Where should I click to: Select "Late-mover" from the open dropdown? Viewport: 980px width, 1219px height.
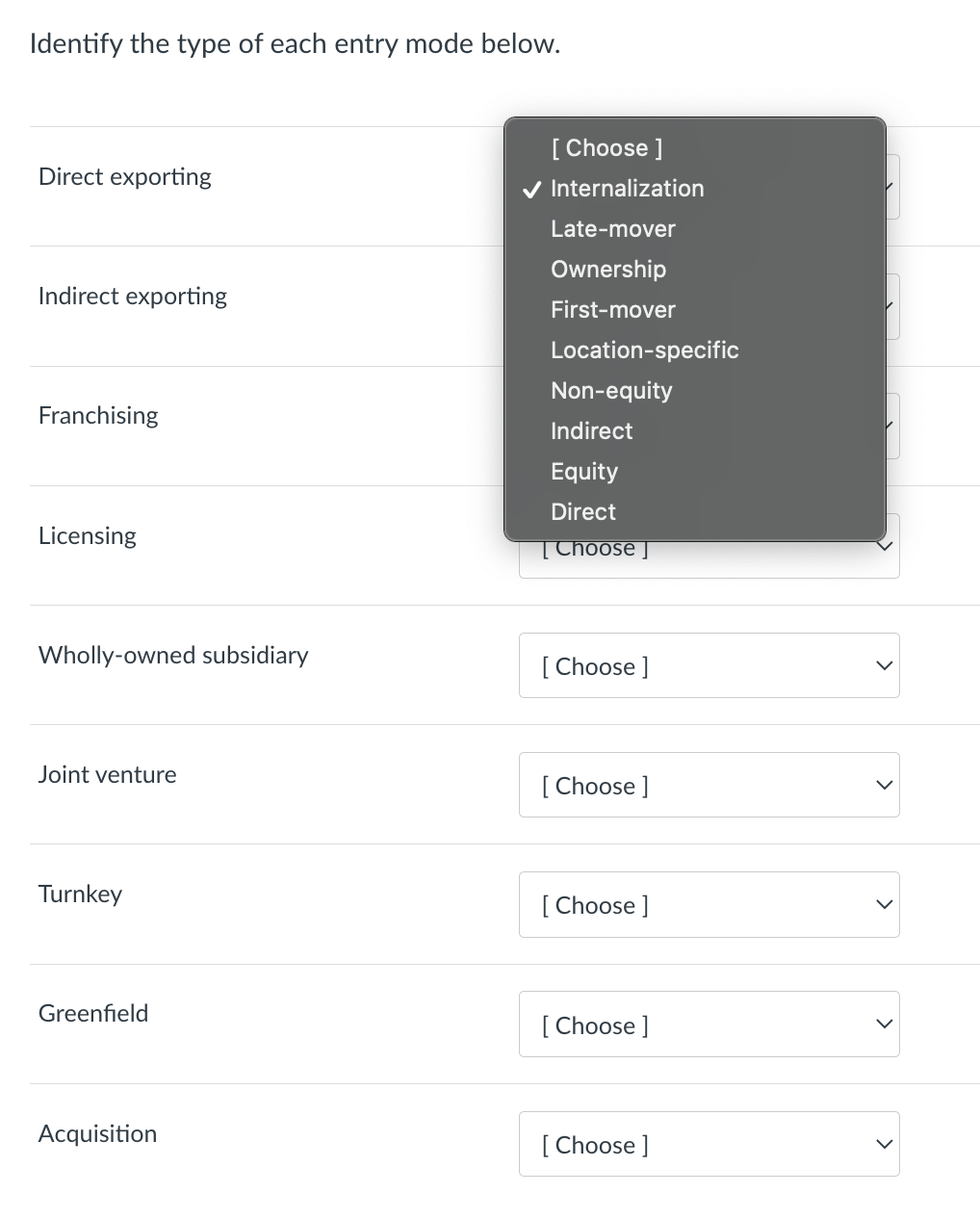click(612, 228)
